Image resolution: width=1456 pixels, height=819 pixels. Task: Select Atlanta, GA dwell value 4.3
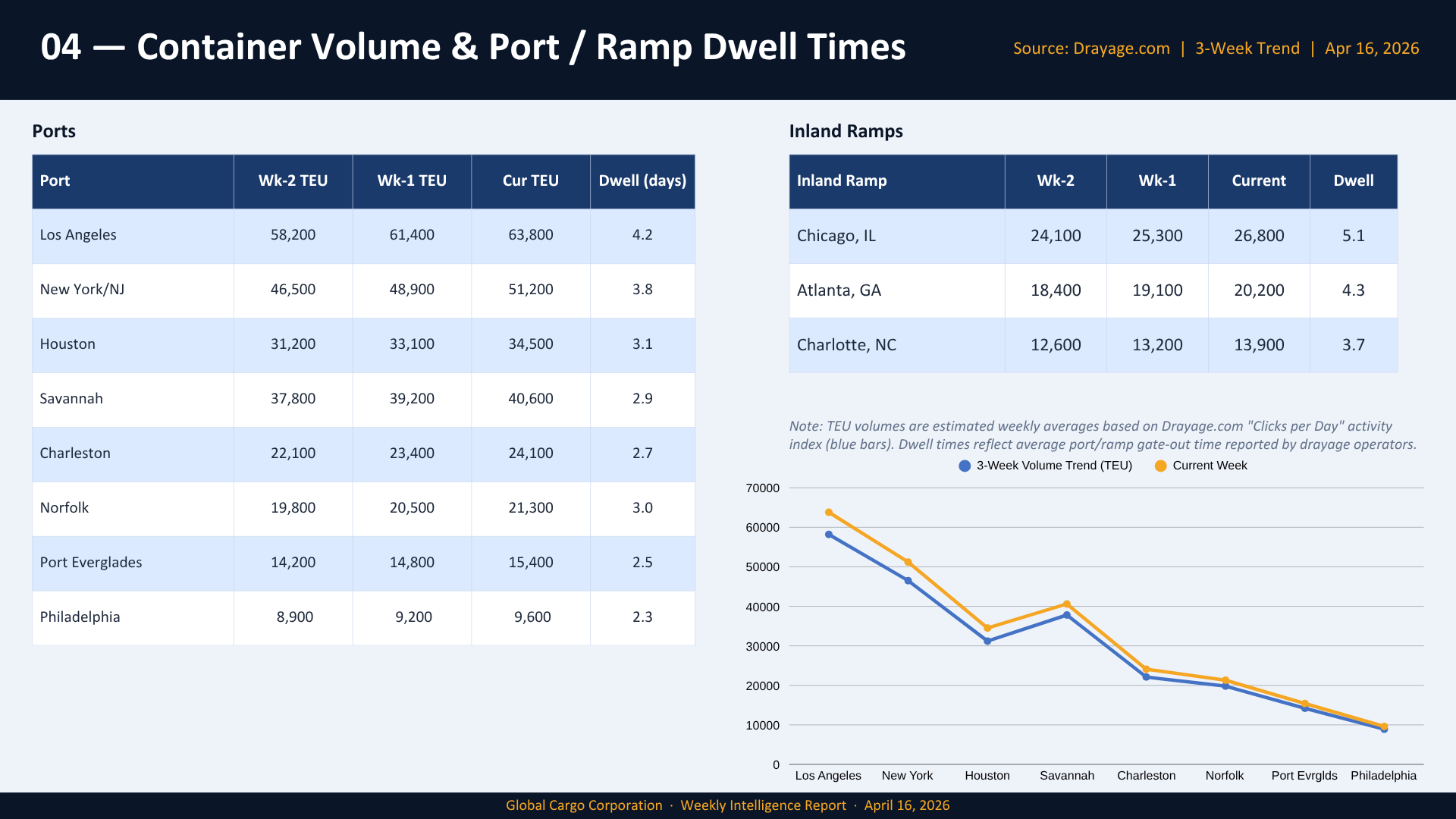tap(1353, 290)
